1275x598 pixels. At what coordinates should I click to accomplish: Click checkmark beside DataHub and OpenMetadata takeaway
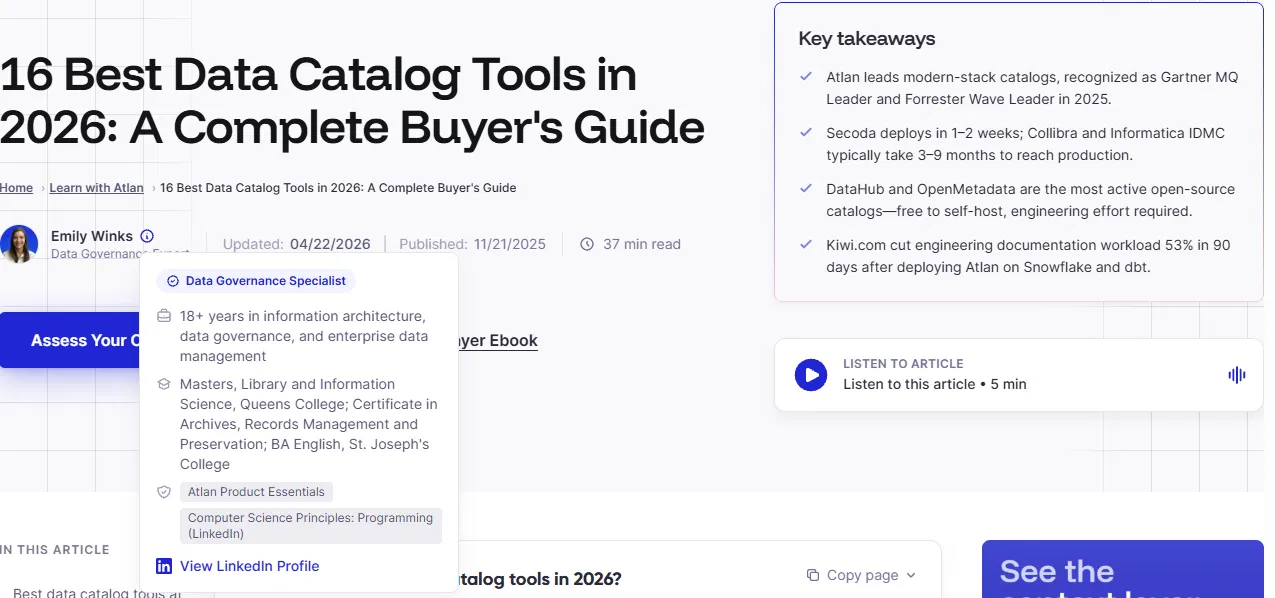[806, 188]
